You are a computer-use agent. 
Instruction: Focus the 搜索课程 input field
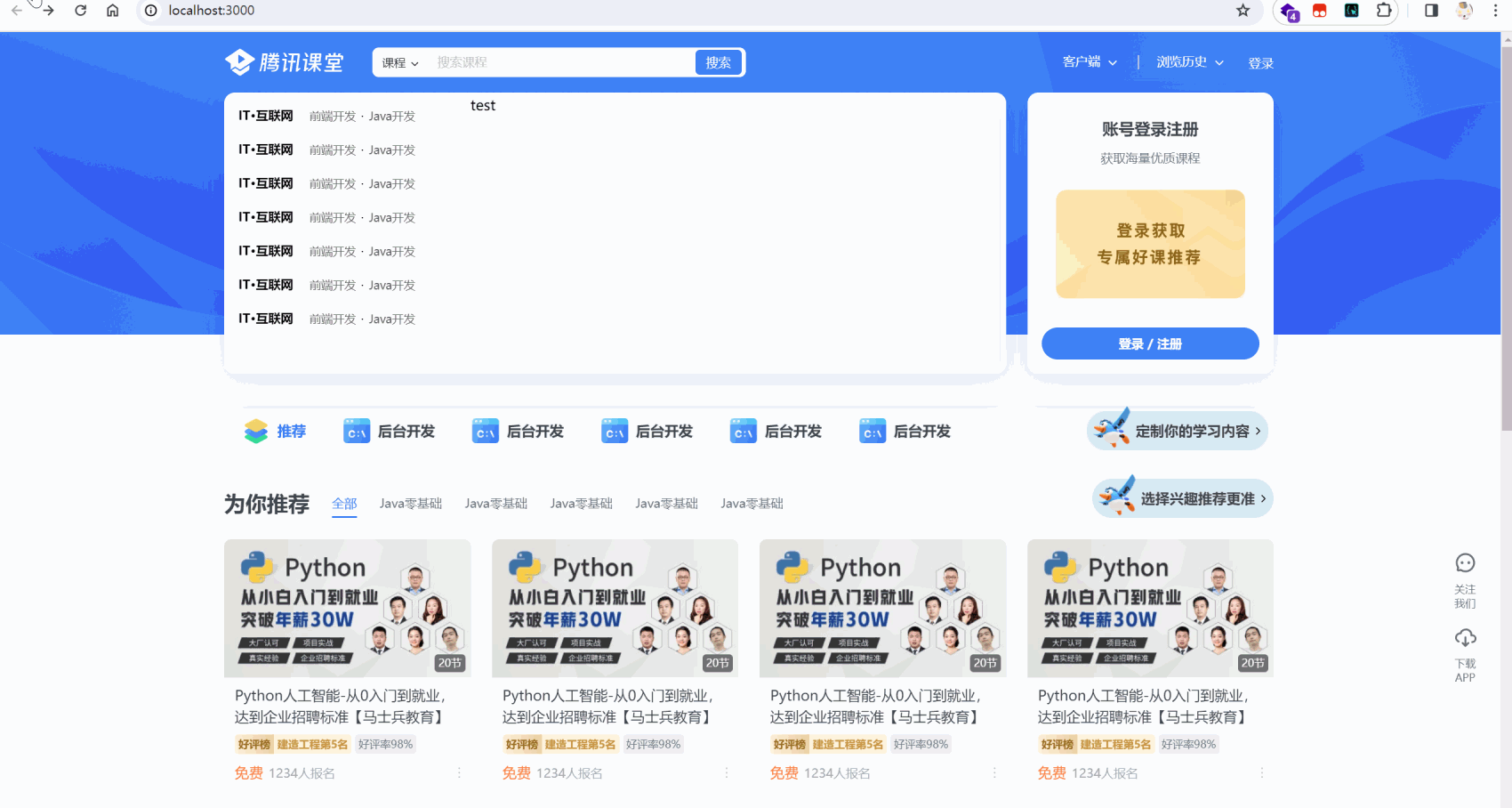click(x=562, y=62)
